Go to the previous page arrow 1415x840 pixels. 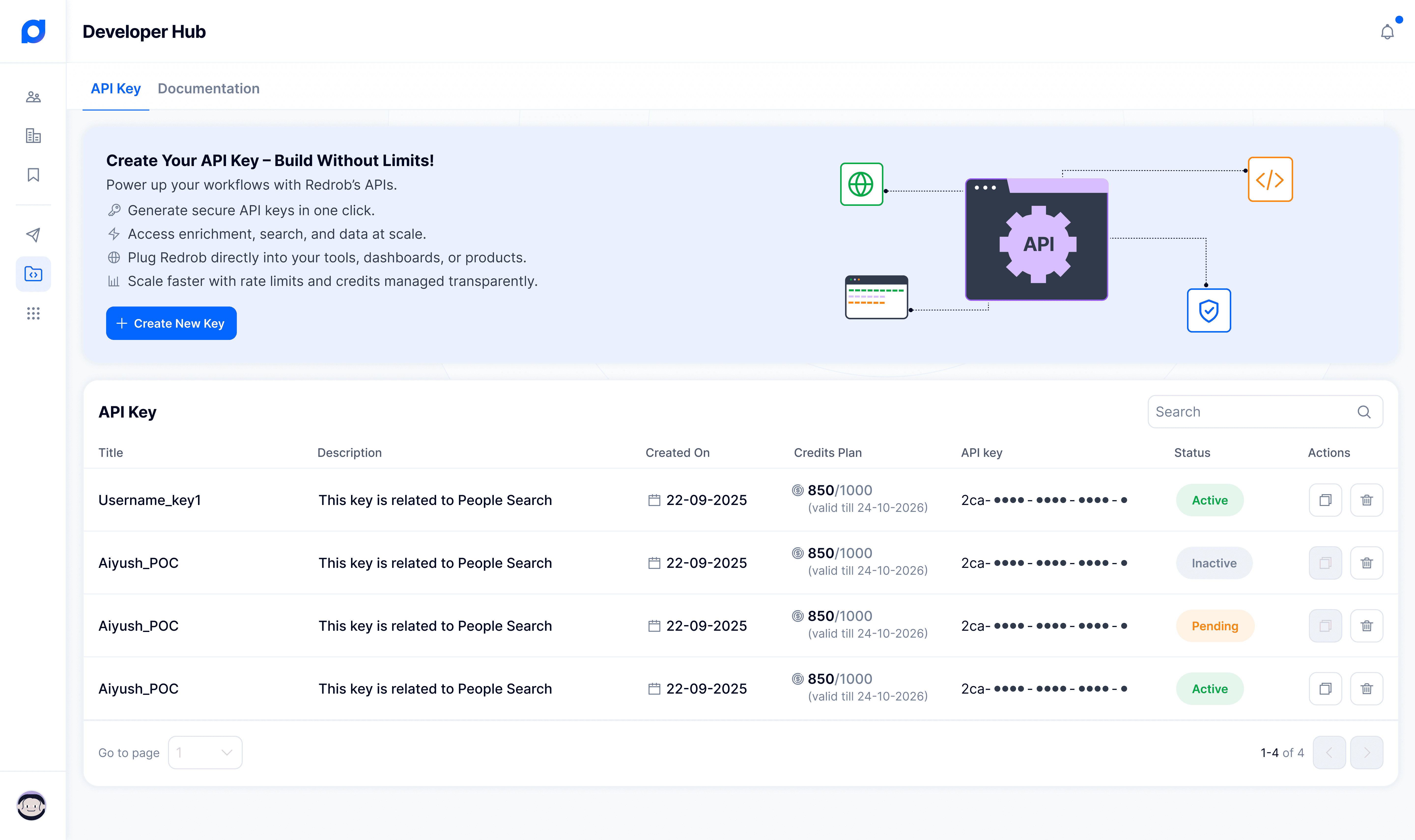click(x=1329, y=752)
